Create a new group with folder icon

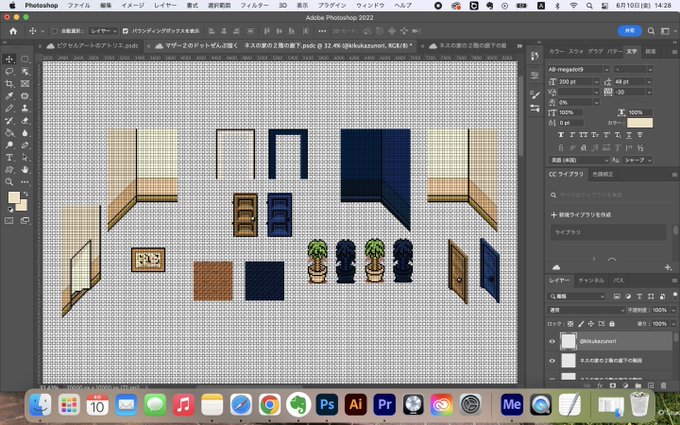click(638, 385)
